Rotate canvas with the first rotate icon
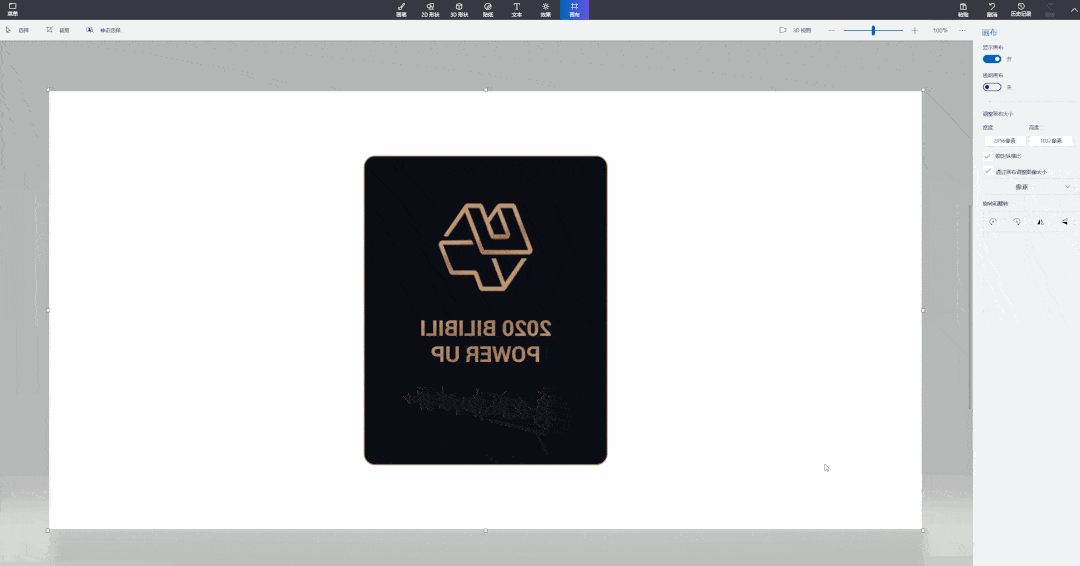 993,222
